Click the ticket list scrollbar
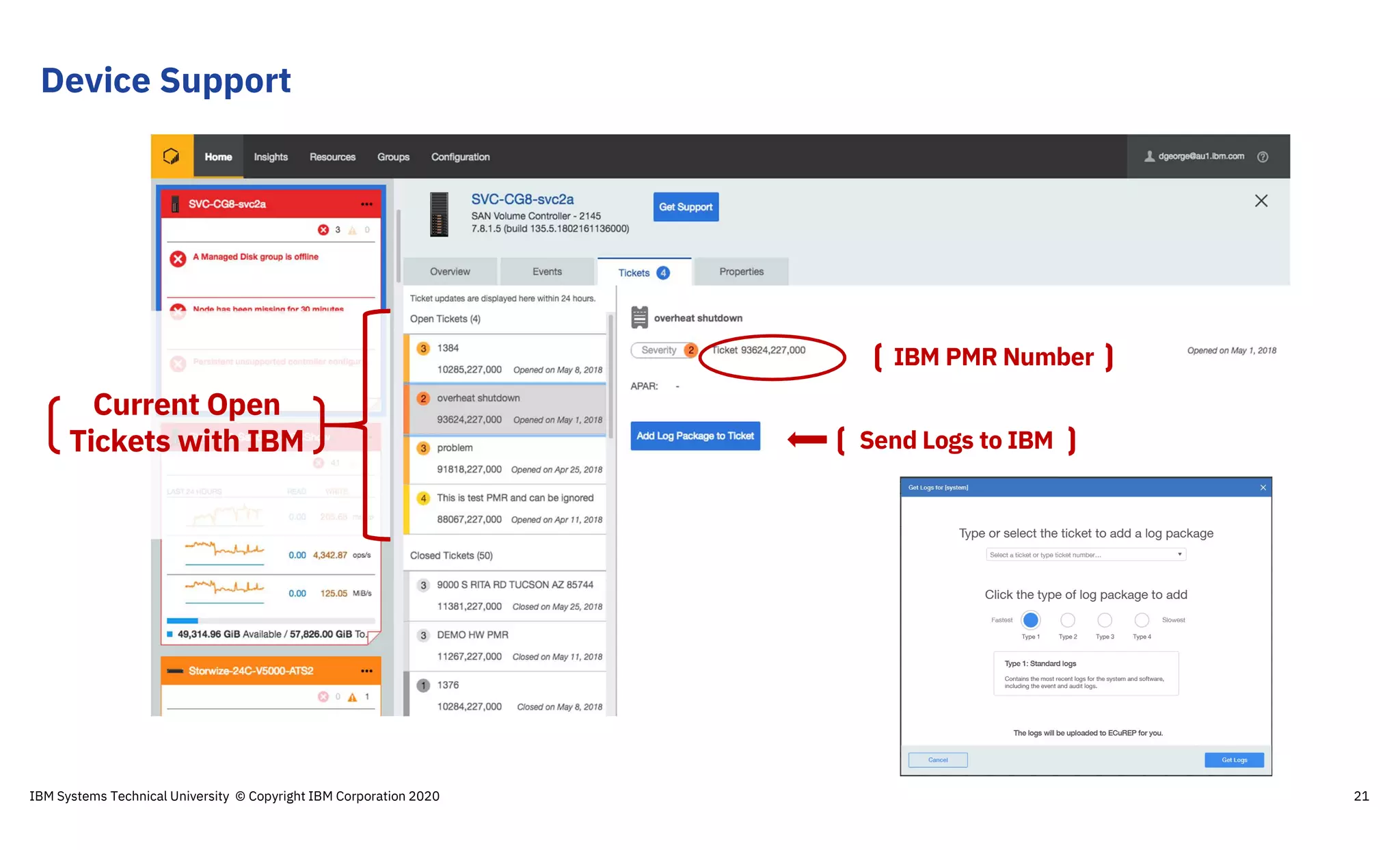 tap(611, 375)
